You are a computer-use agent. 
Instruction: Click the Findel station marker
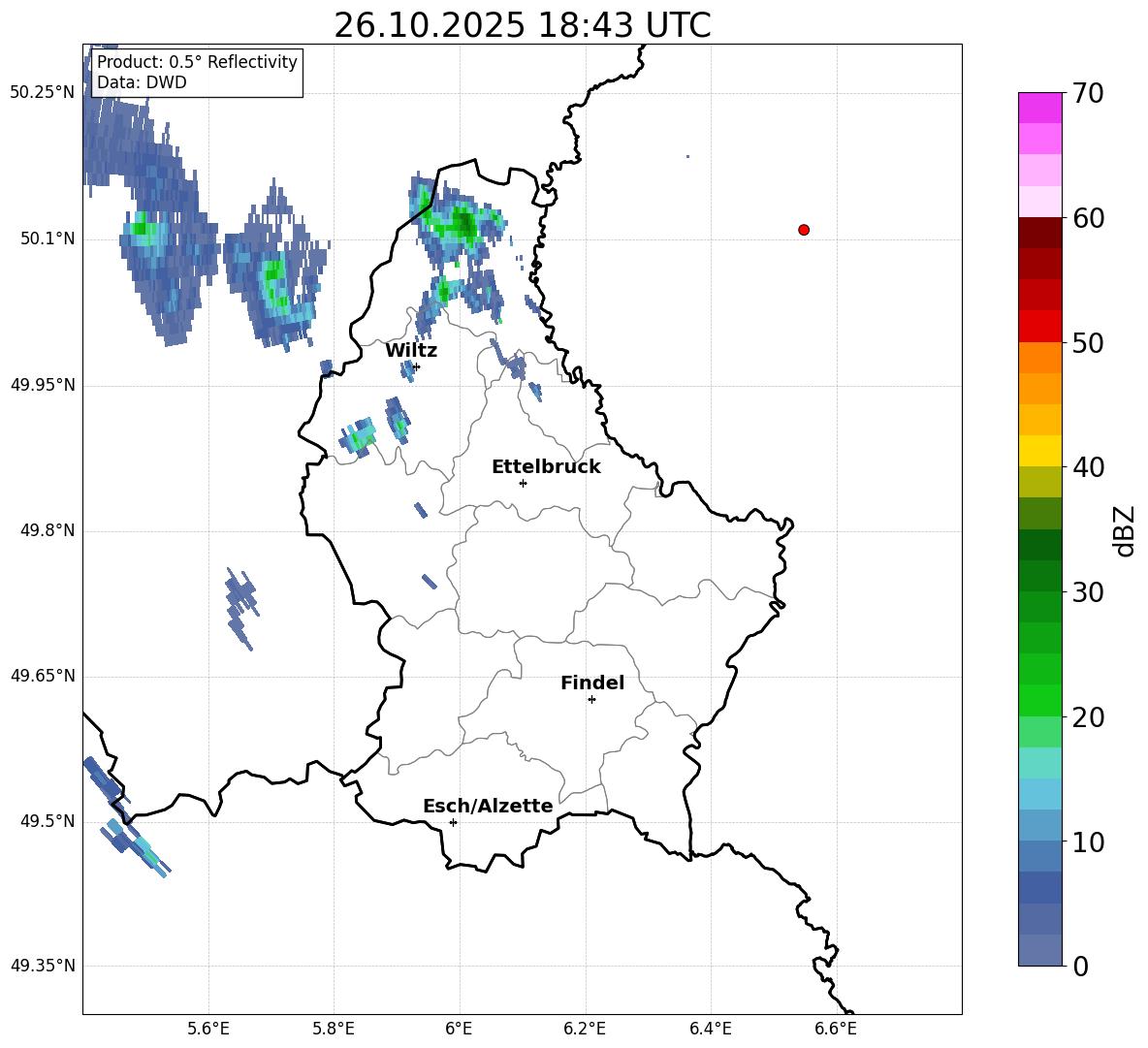click(591, 700)
